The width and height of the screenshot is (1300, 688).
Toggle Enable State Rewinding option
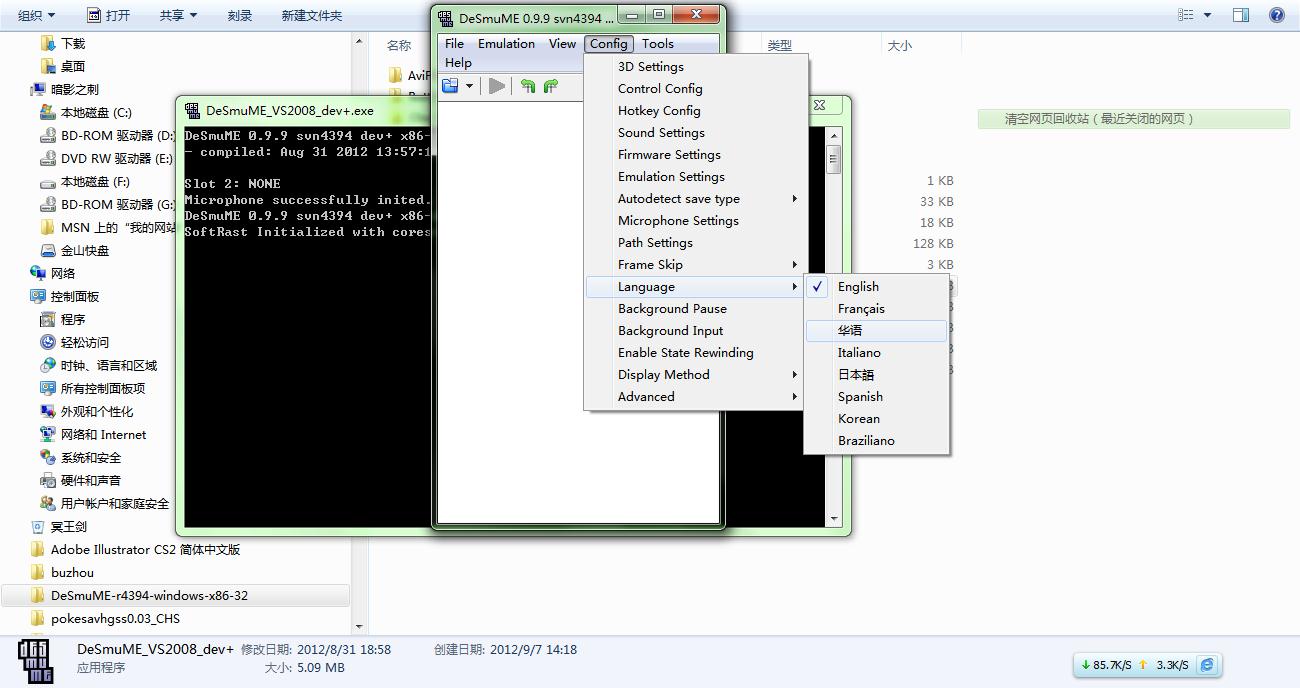[696, 353]
